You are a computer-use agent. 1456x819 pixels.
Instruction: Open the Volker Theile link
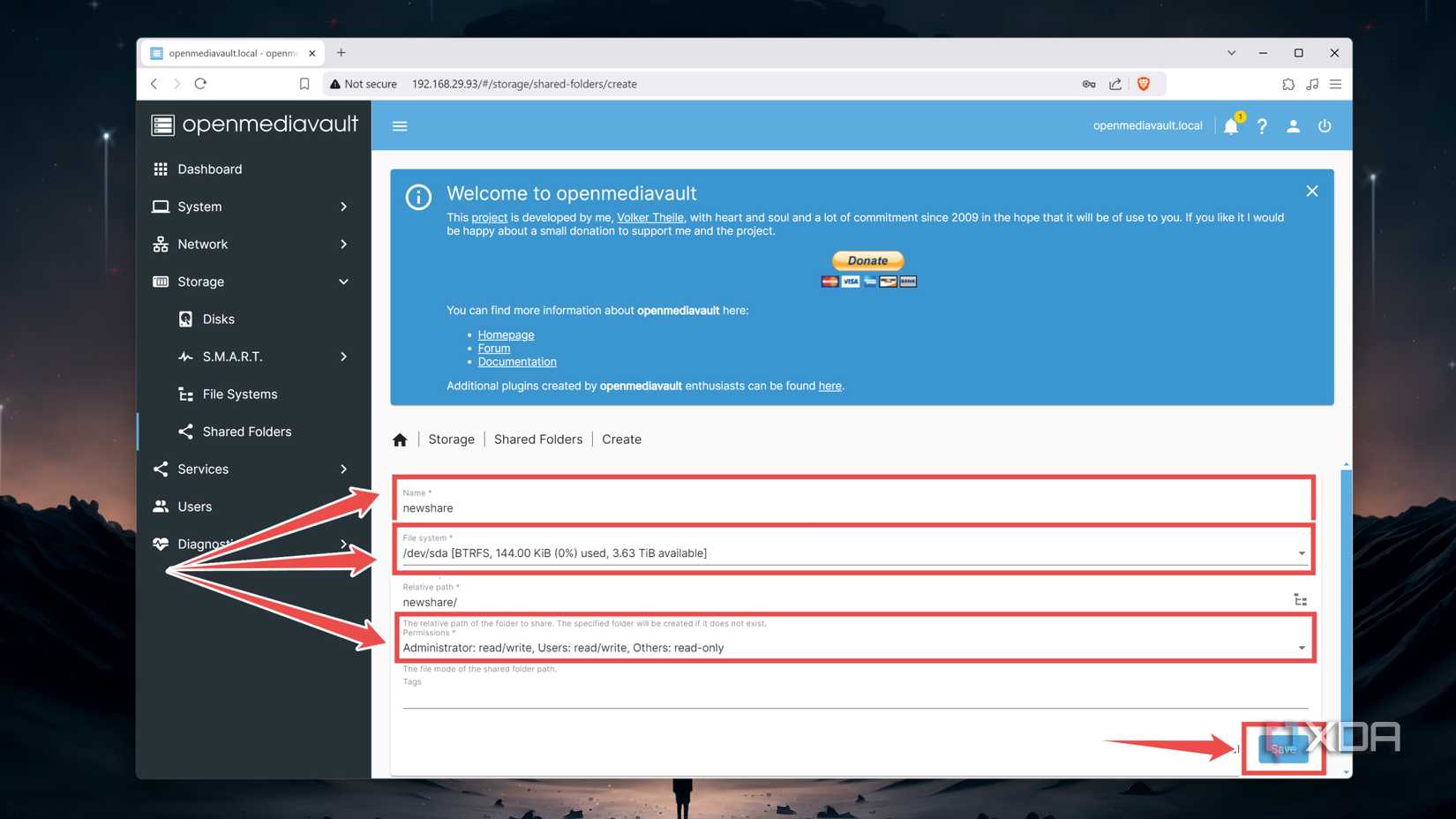pyautogui.click(x=650, y=217)
